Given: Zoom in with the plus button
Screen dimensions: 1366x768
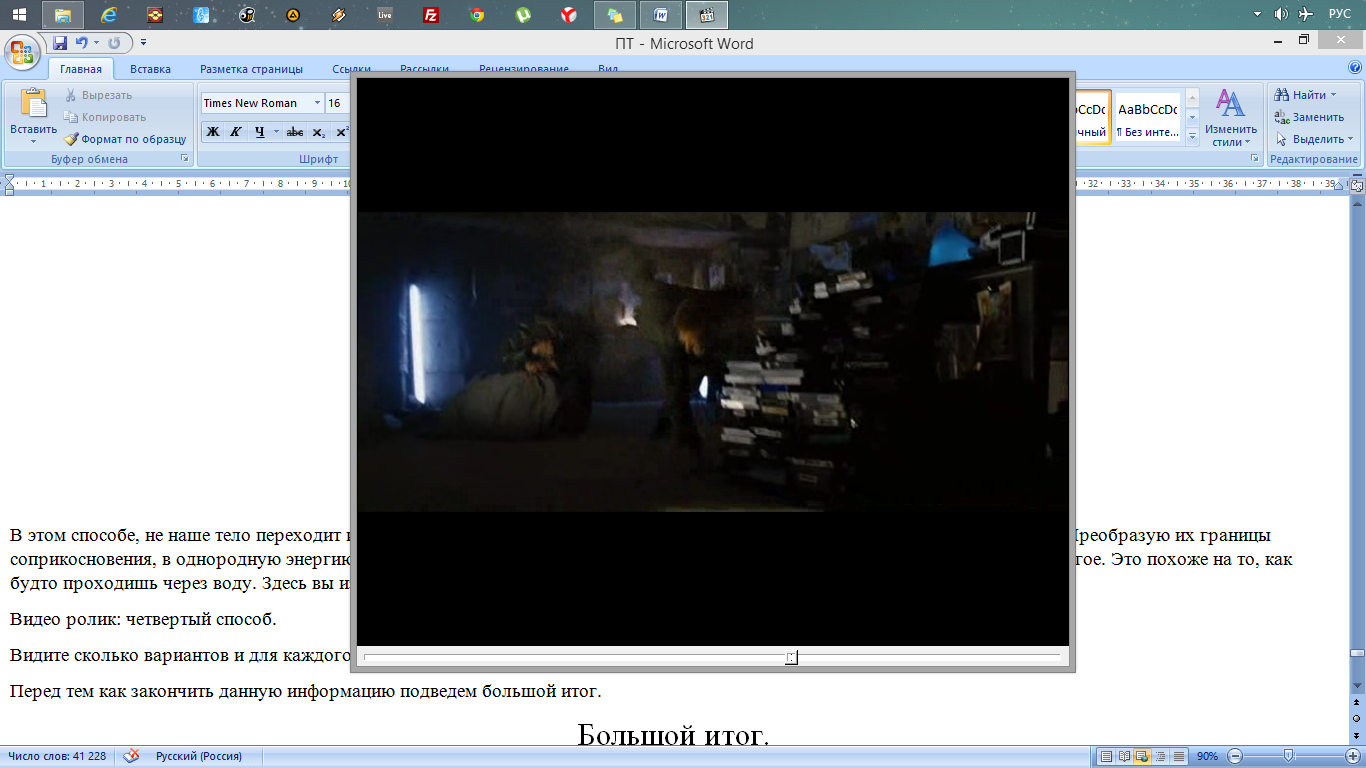Looking at the screenshot, I should point(1352,756).
